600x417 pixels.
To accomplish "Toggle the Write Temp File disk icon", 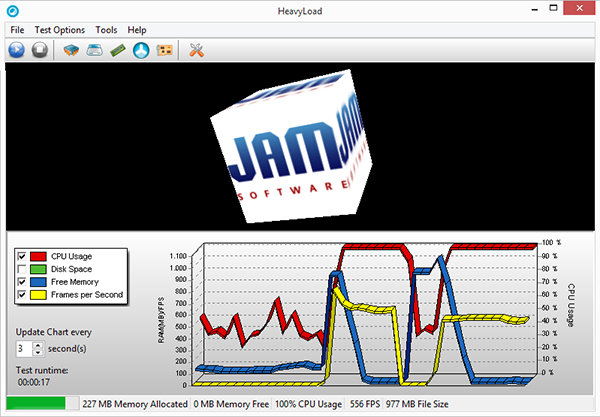I will point(95,50).
